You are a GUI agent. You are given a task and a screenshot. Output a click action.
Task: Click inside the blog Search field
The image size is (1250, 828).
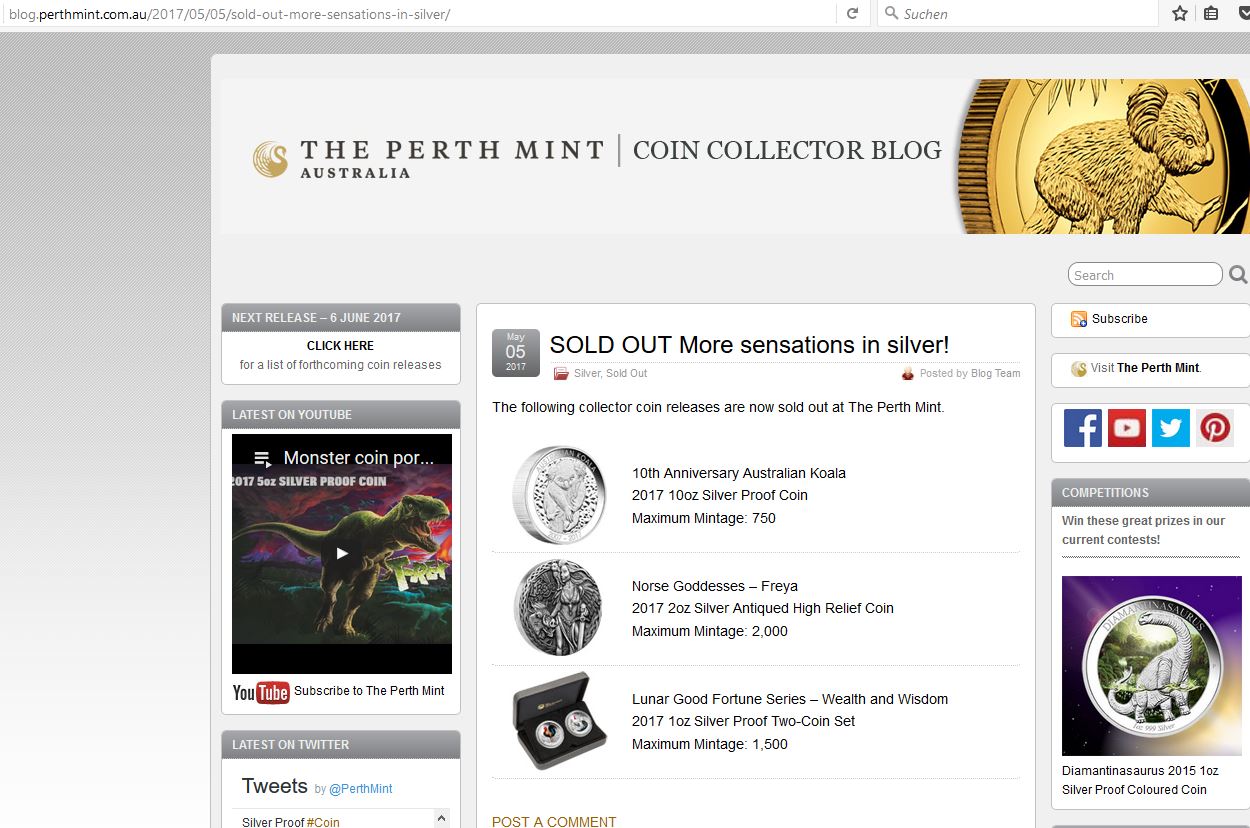pos(1144,275)
